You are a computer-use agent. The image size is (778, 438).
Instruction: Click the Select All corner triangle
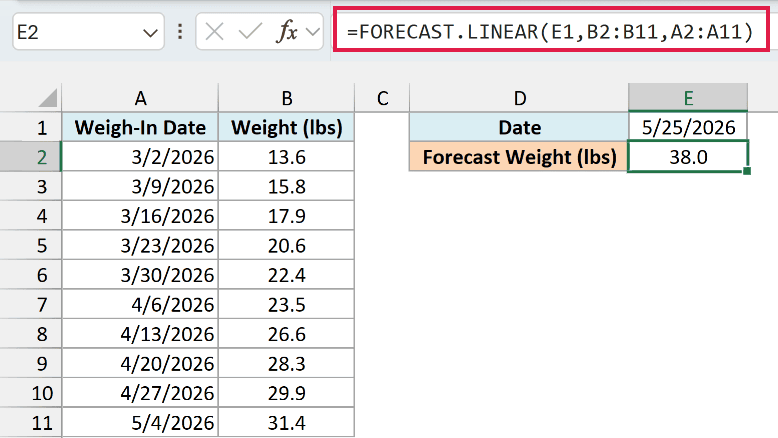[48, 97]
